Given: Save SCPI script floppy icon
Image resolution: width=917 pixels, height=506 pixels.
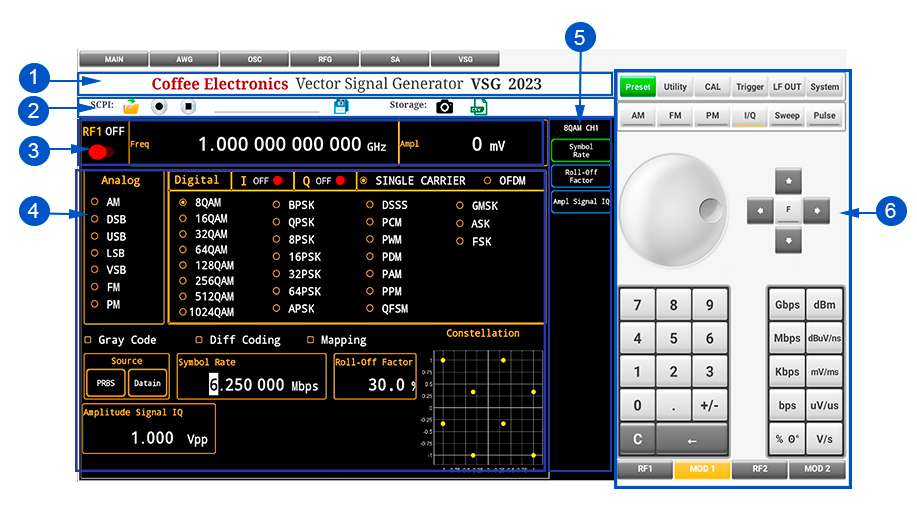Looking at the screenshot, I should coord(341,106).
